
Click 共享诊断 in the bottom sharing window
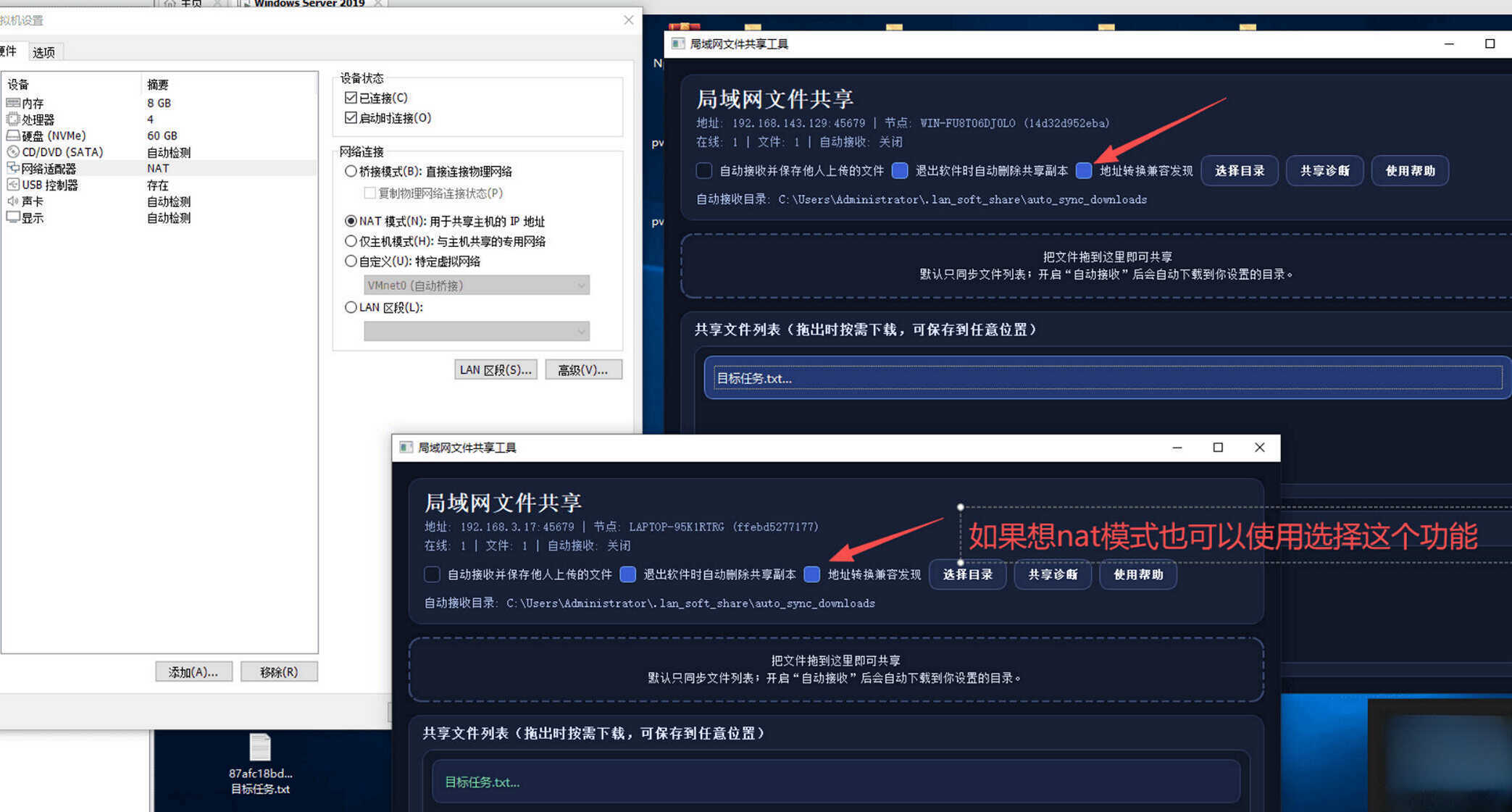point(1053,574)
